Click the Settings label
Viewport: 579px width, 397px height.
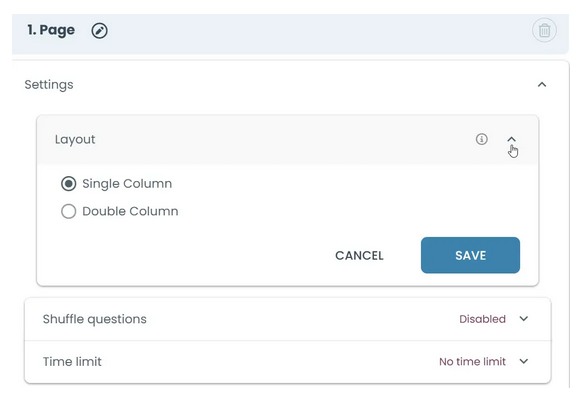49,85
